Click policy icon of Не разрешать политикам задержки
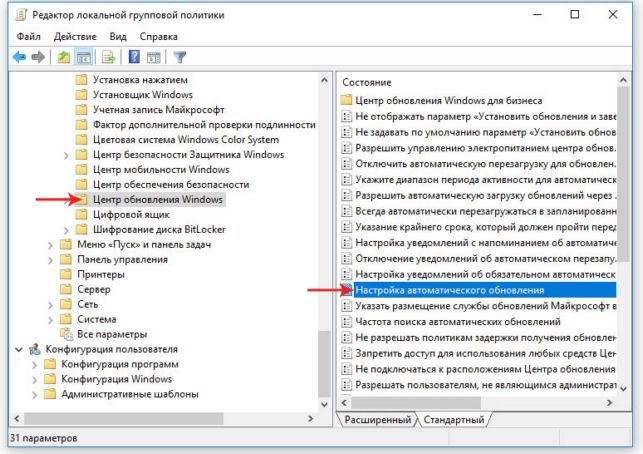 pos(347,337)
